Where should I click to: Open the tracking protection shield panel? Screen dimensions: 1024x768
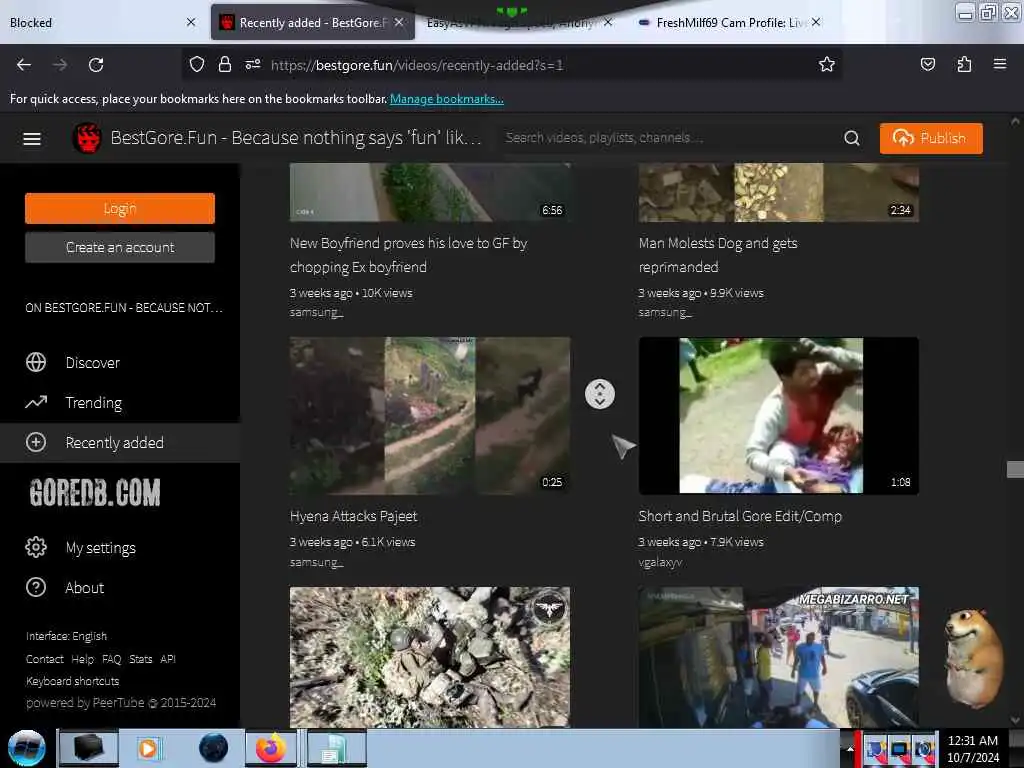click(x=197, y=65)
